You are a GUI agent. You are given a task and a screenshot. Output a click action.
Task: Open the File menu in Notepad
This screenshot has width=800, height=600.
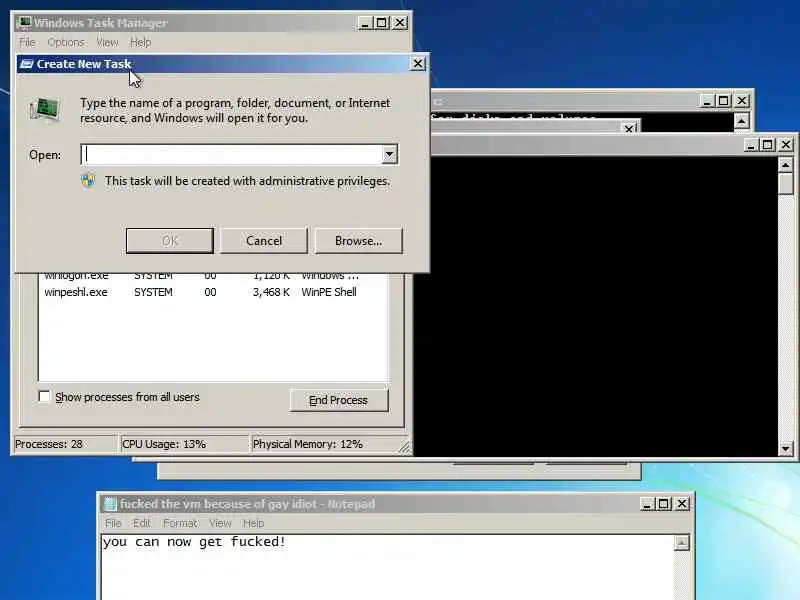pyautogui.click(x=113, y=523)
